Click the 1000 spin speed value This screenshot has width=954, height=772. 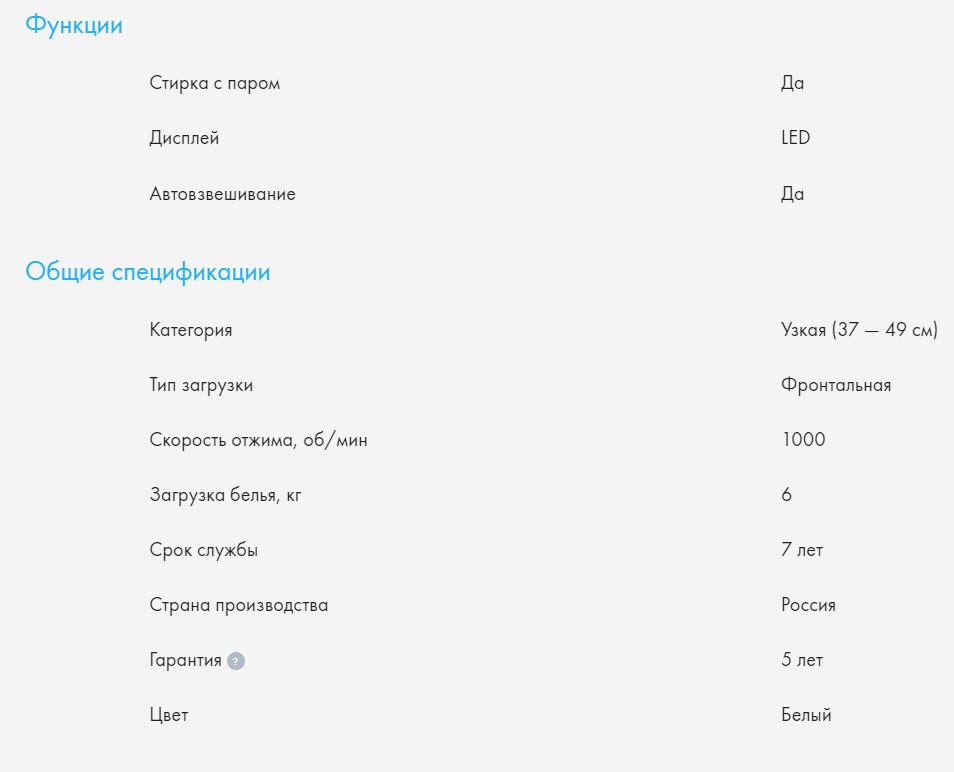click(x=803, y=440)
